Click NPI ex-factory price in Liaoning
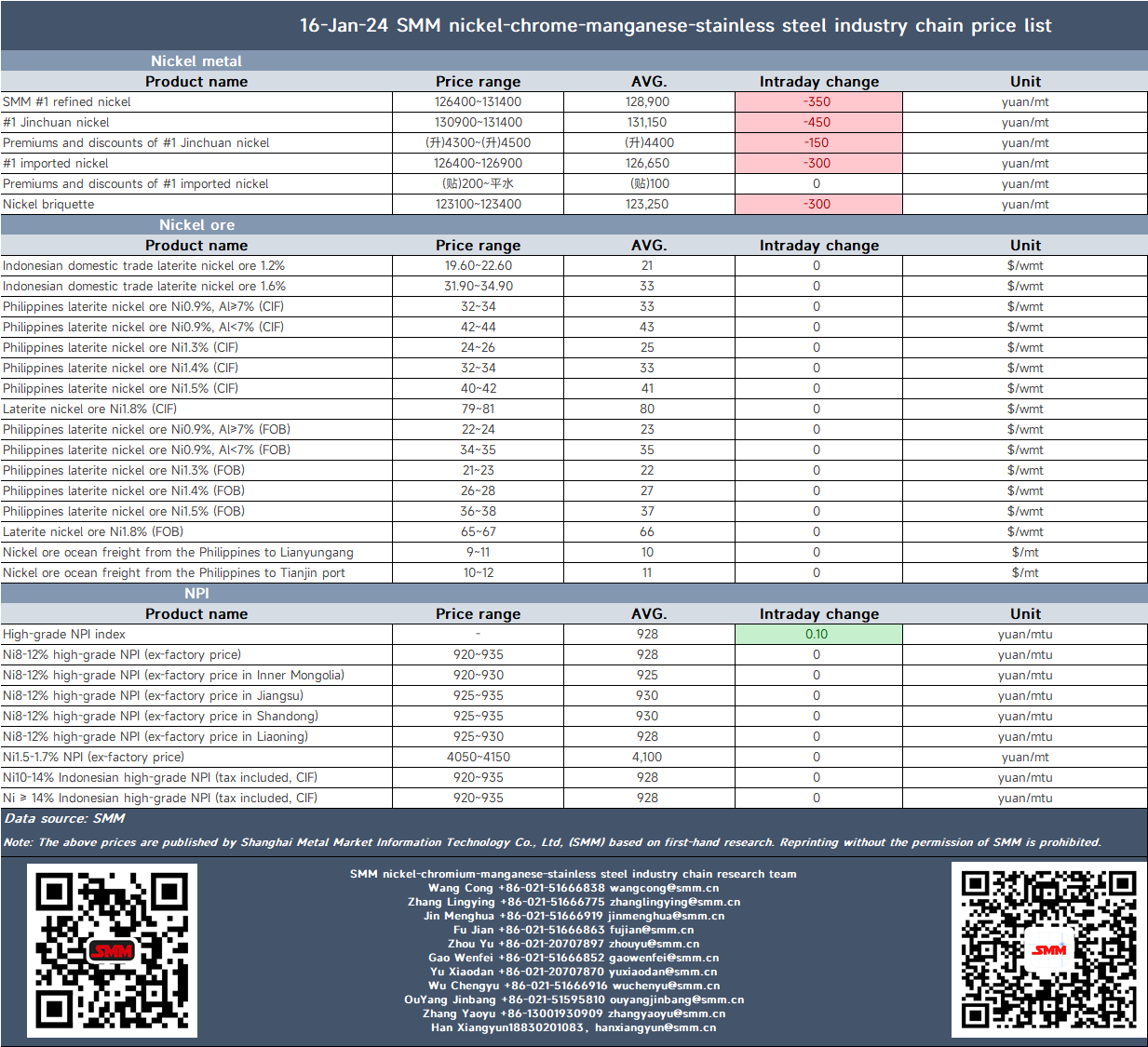The image size is (1148, 1047). [x=155, y=736]
